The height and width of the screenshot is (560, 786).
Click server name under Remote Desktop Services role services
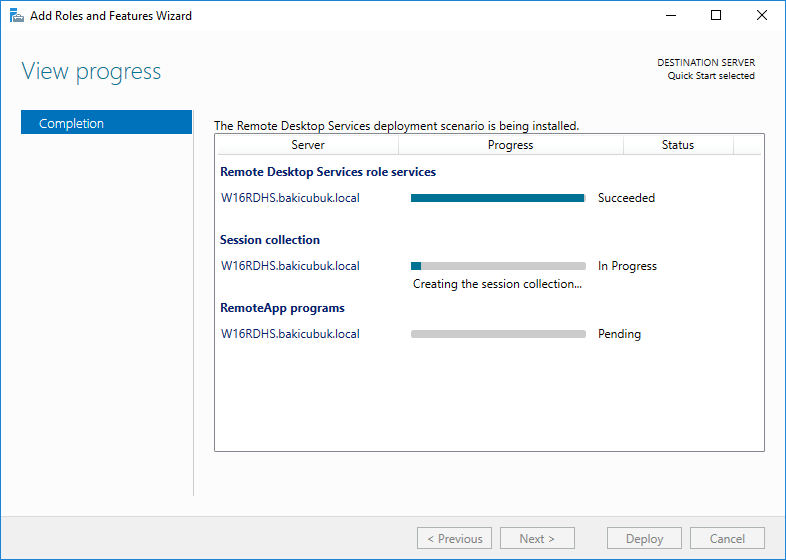[290, 198]
